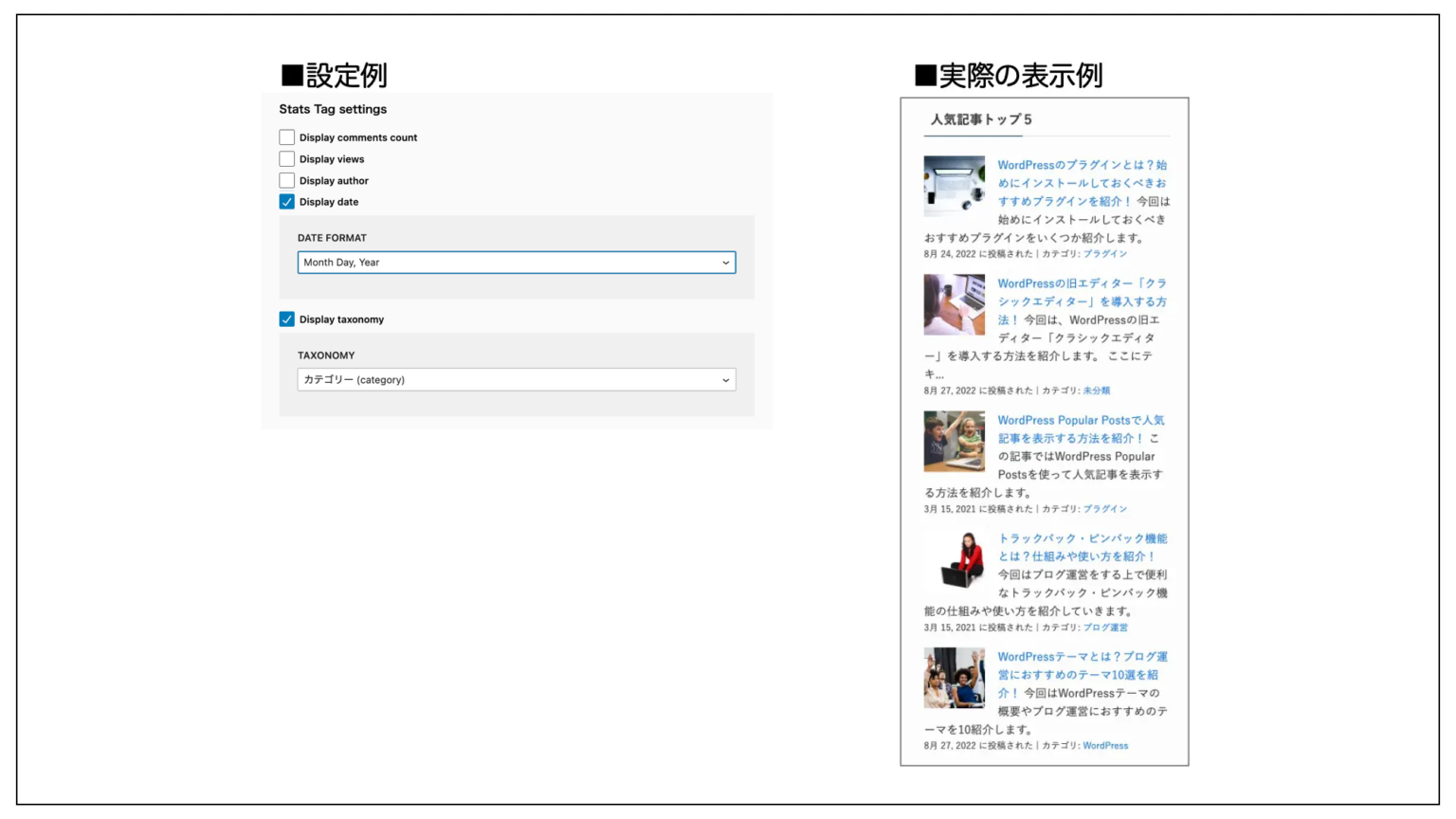Open the Date Format dropdown
This screenshot has height=819, width=1456.
(x=516, y=263)
